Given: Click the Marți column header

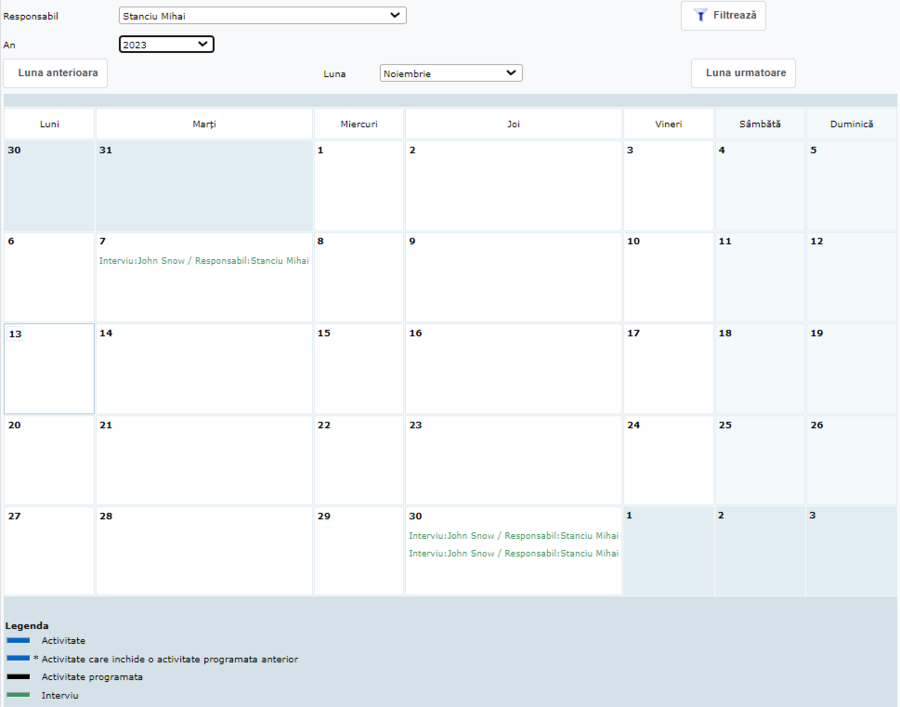Looking at the screenshot, I should (204, 124).
